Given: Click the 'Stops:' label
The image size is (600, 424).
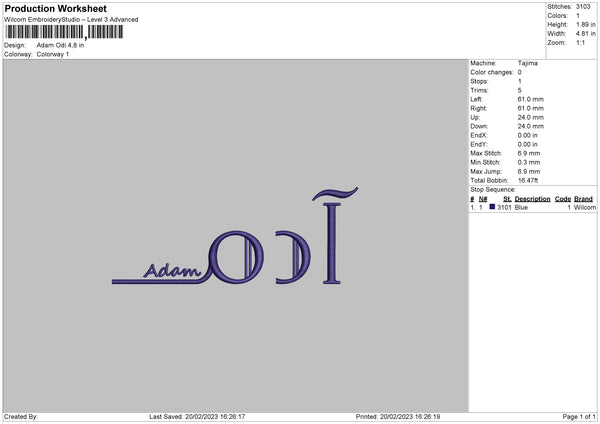Looking at the screenshot, I should point(479,82).
